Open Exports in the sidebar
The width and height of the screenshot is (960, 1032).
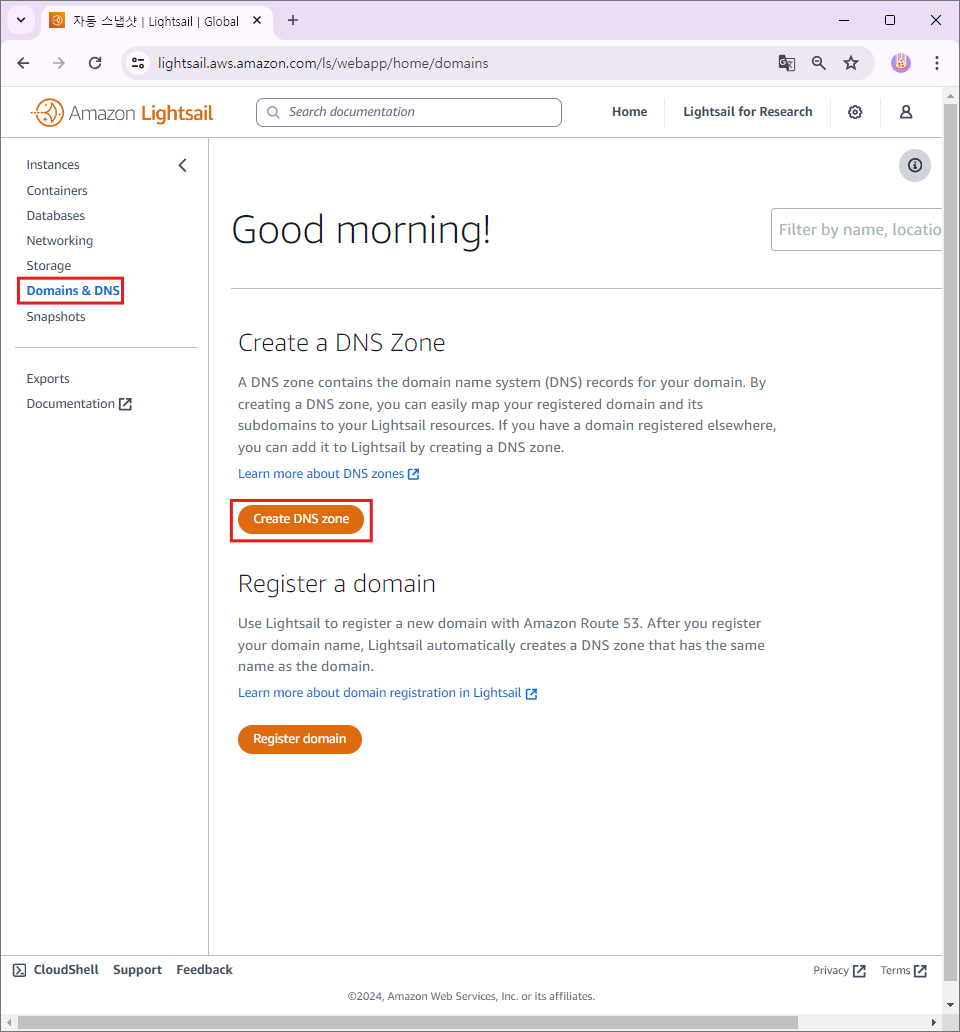point(47,378)
